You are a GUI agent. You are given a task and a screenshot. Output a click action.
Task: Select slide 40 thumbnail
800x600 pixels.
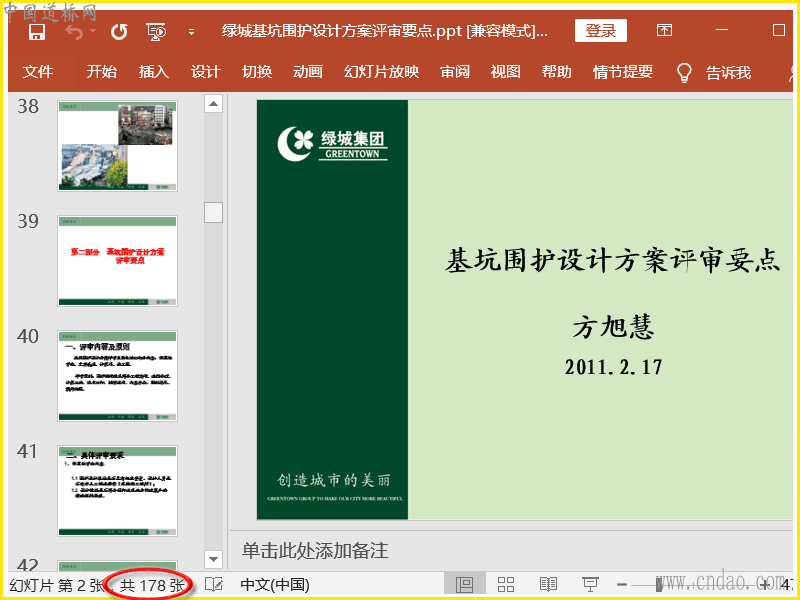click(x=117, y=376)
